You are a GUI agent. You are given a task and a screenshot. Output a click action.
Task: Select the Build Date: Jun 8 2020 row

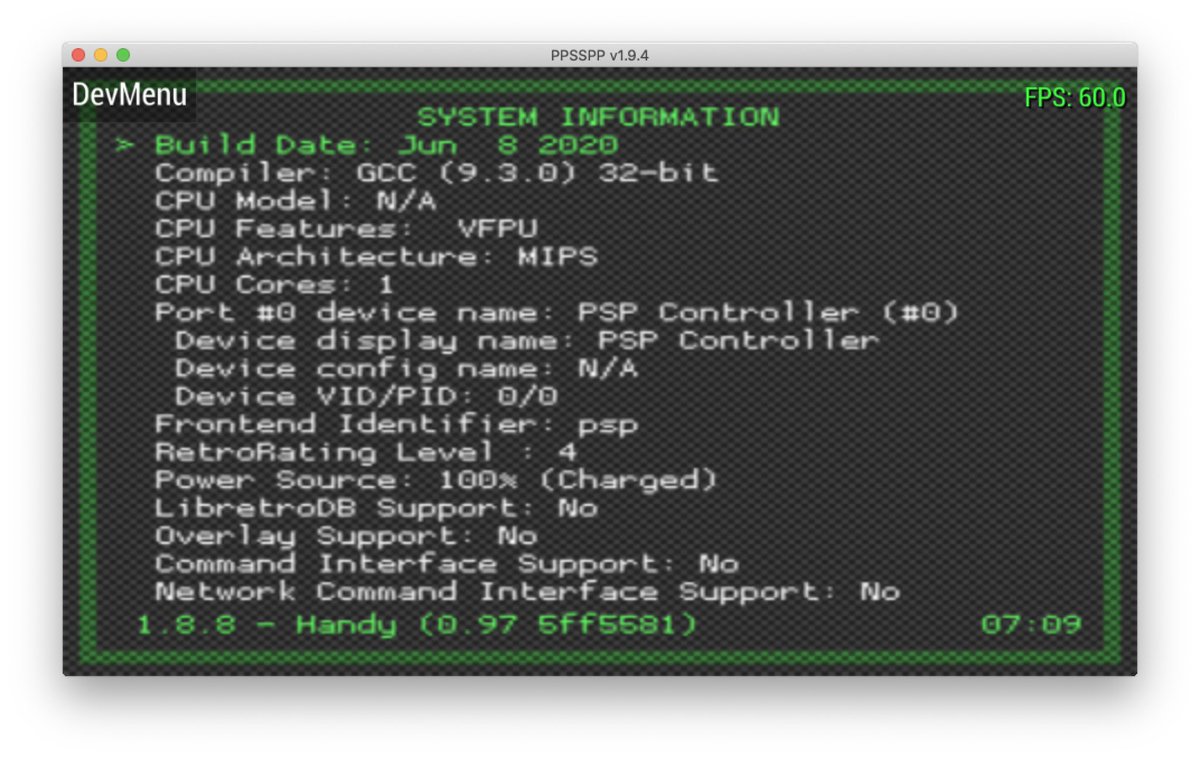[386, 145]
